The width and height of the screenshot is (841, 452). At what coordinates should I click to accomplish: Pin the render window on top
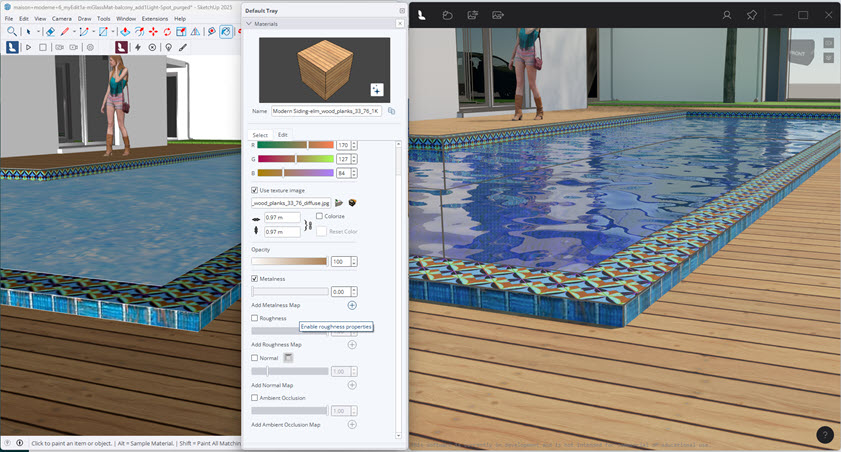(x=752, y=15)
